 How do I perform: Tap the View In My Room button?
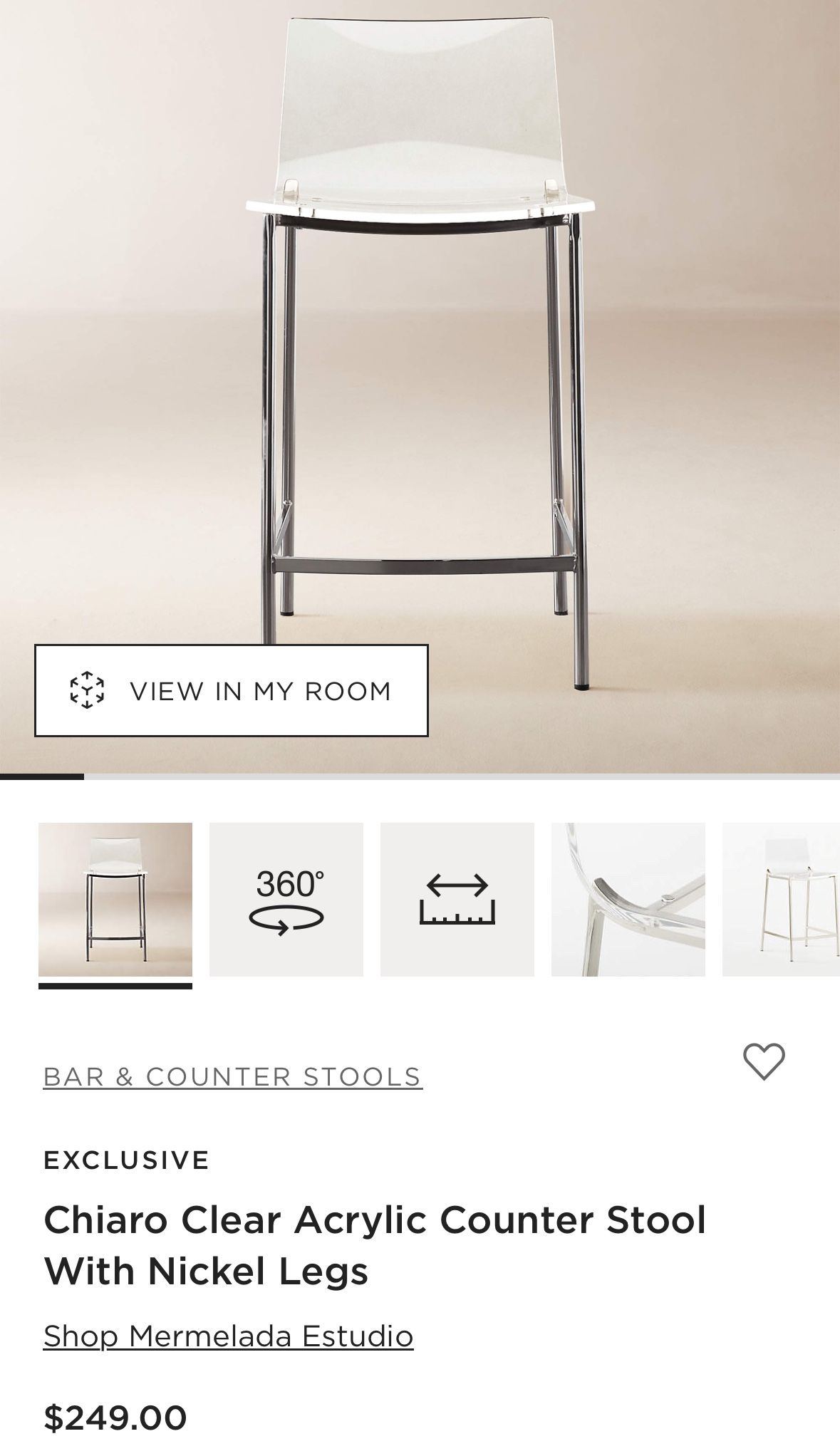[x=232, y=690]
